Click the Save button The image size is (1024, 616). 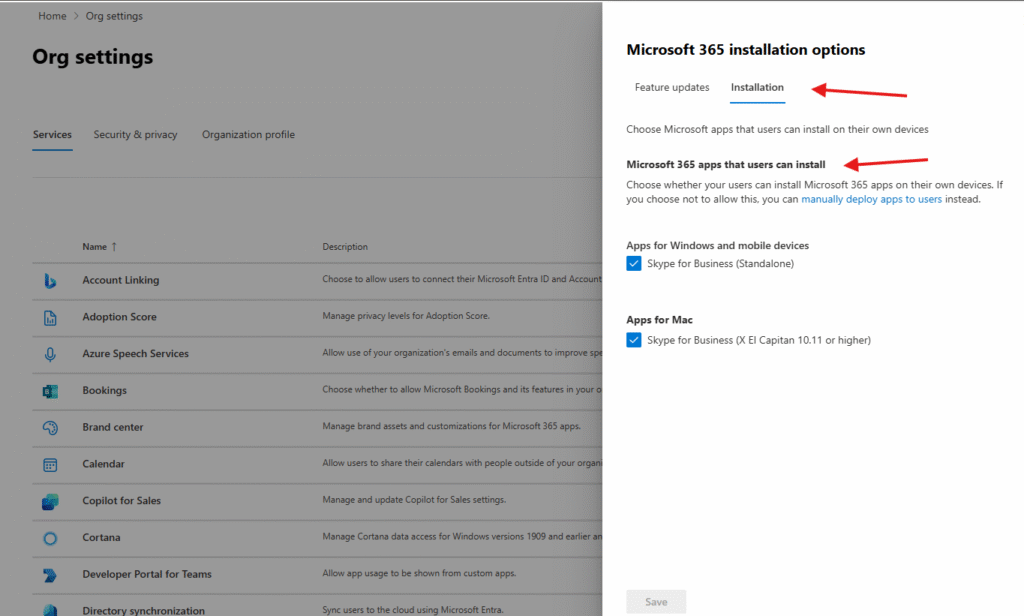(656, 602)
